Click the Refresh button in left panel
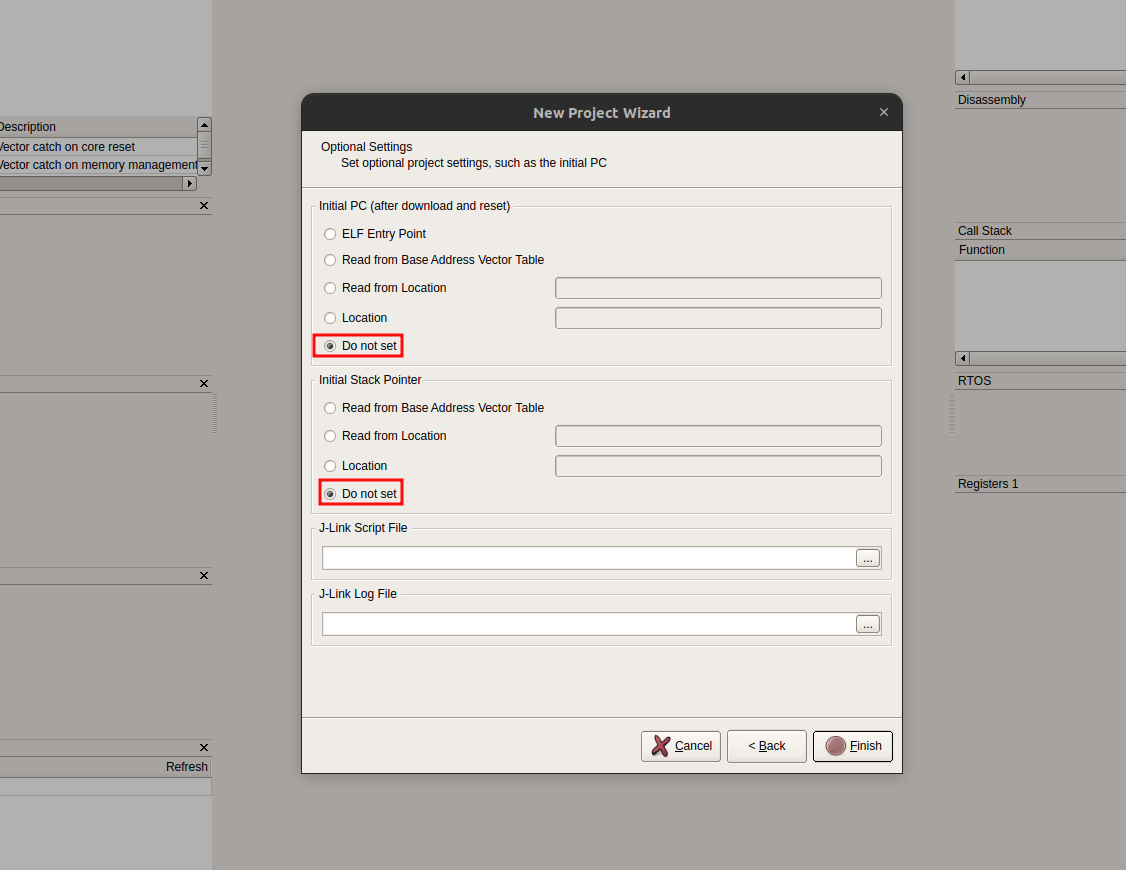The image size is (1126, 870). [x=186, y=766]
